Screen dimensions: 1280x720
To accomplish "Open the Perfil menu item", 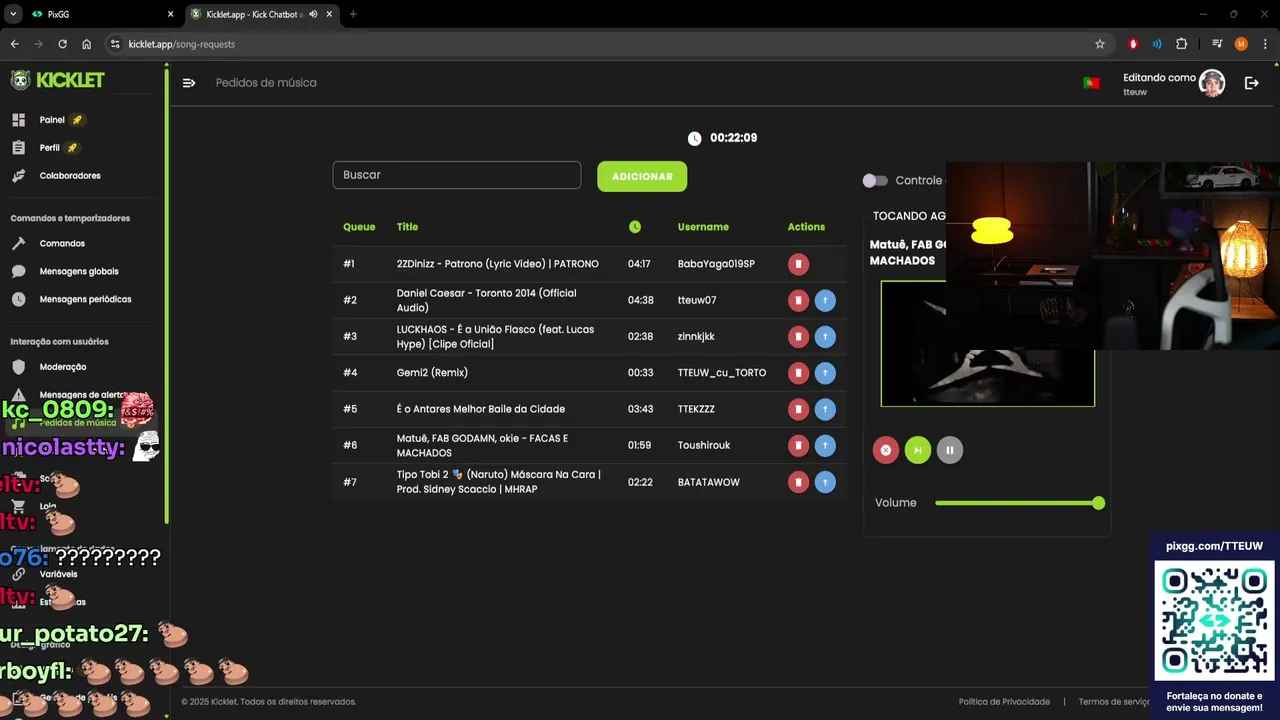I will coord(50,148).
